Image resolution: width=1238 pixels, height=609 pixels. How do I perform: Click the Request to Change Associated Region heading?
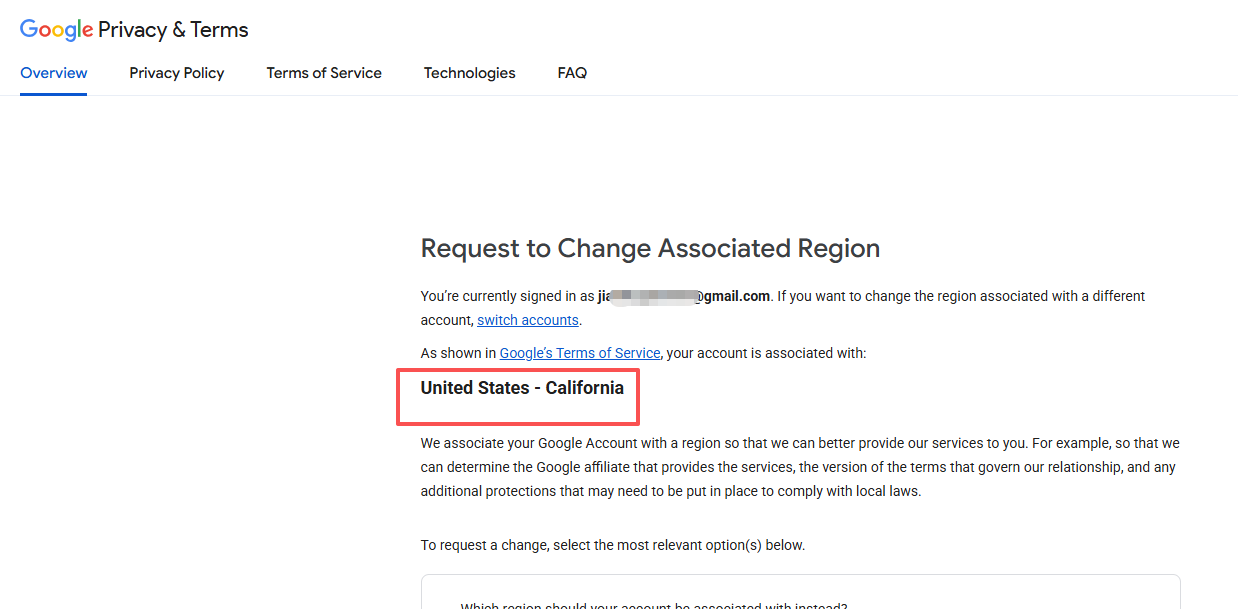click(x=650, y=248)
